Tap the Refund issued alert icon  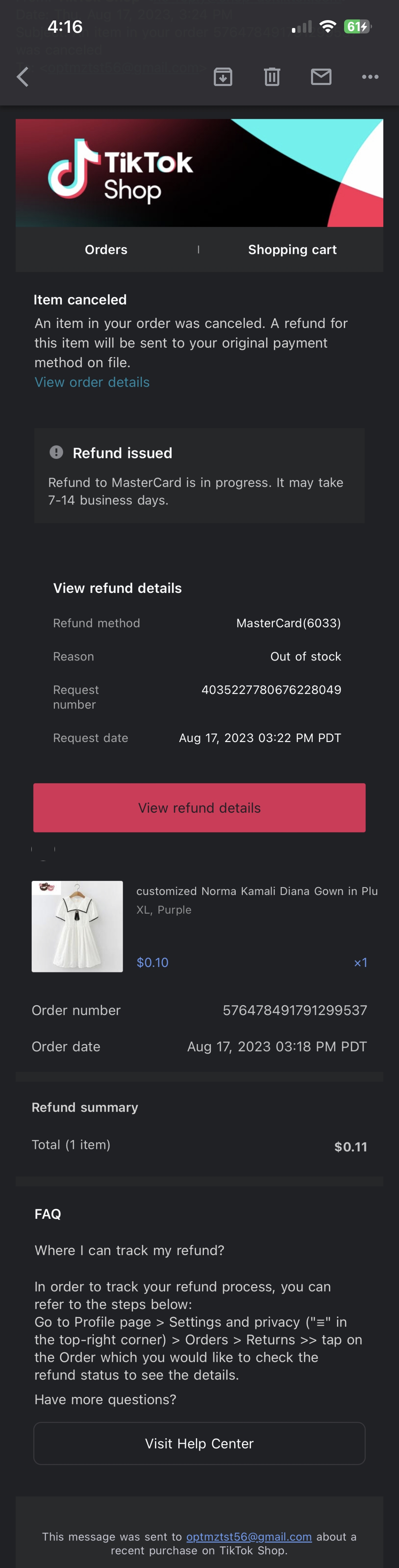[x=57, y=452]
